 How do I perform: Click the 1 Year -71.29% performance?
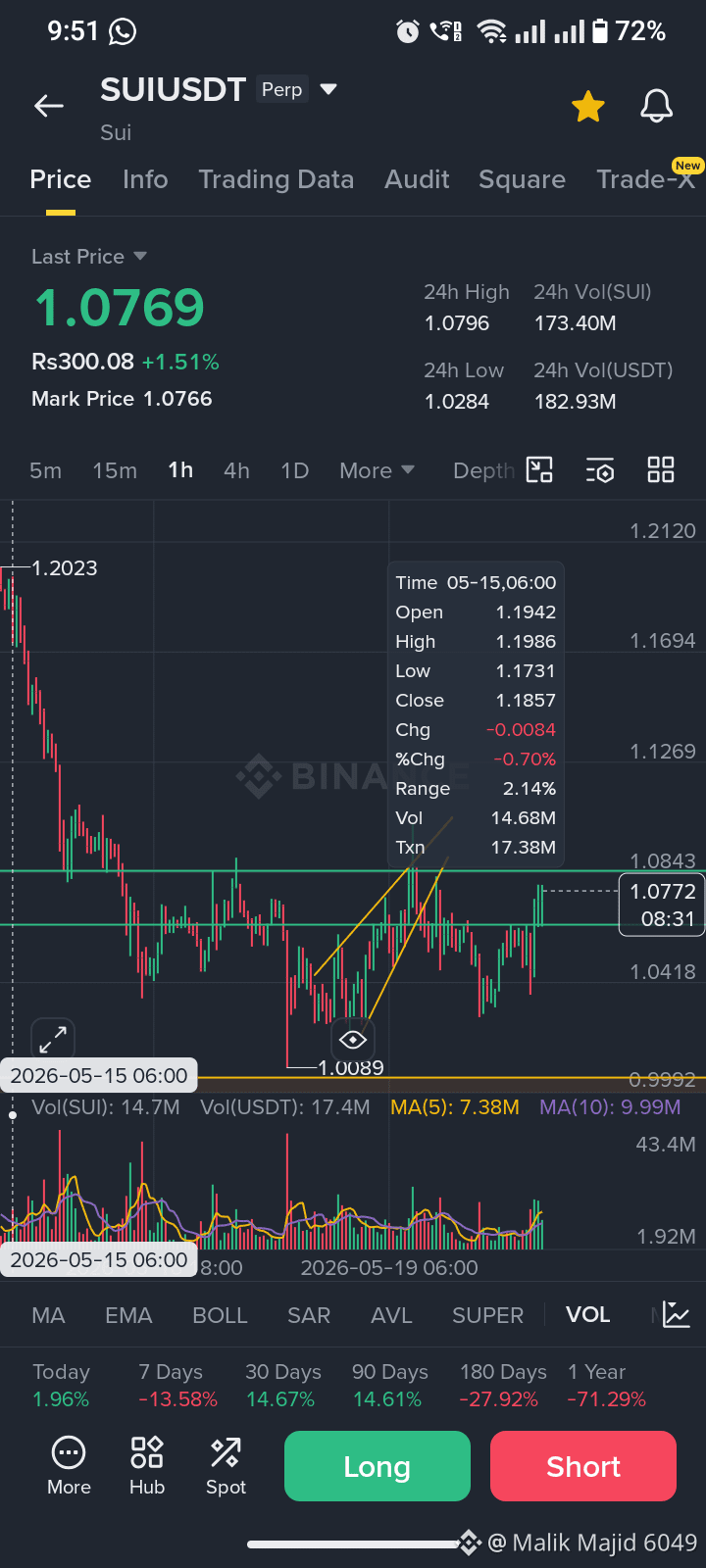coord(607,1386)
